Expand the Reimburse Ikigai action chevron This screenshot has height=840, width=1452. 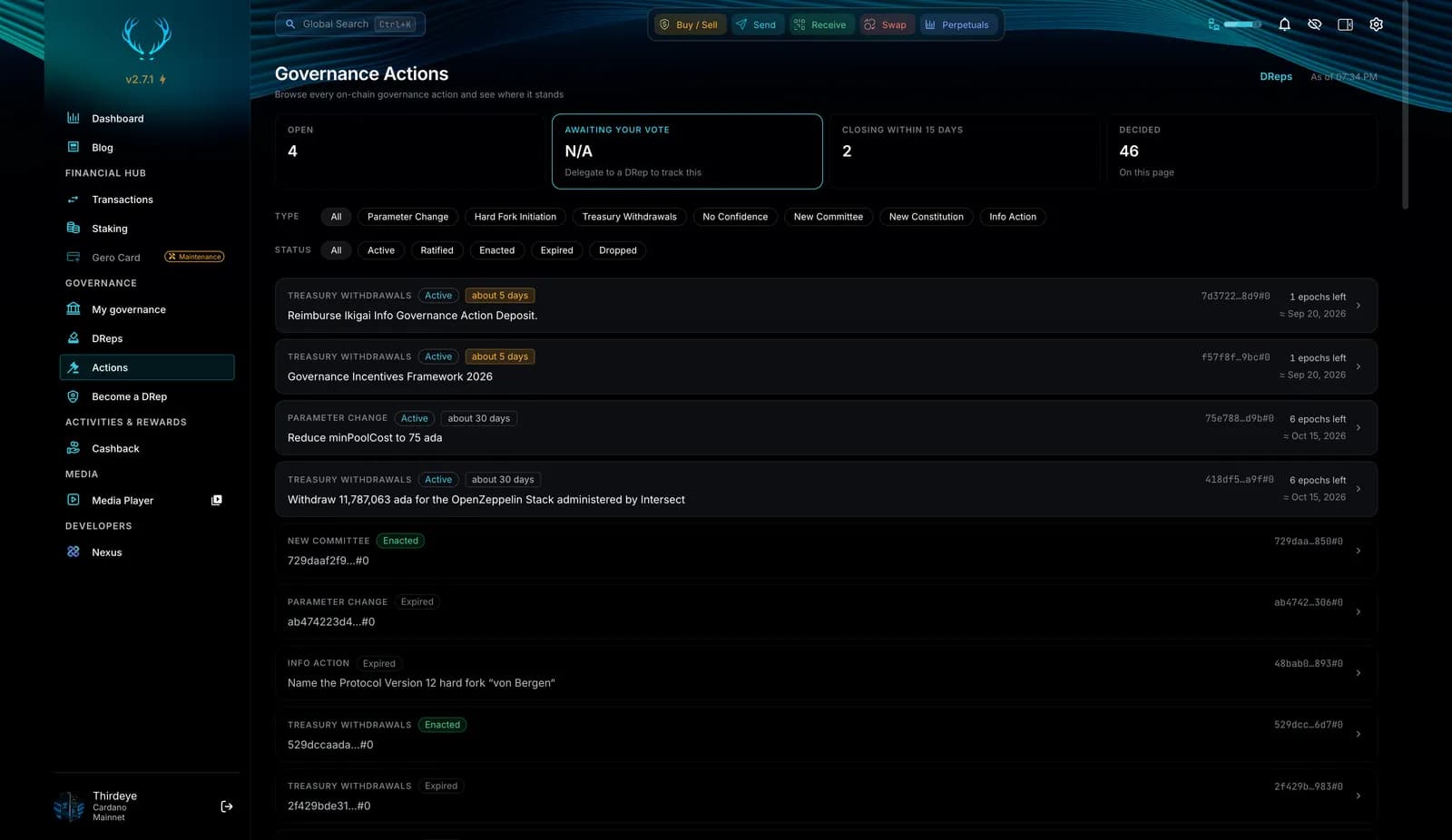pyautogui.click(x=1359, y=306)
